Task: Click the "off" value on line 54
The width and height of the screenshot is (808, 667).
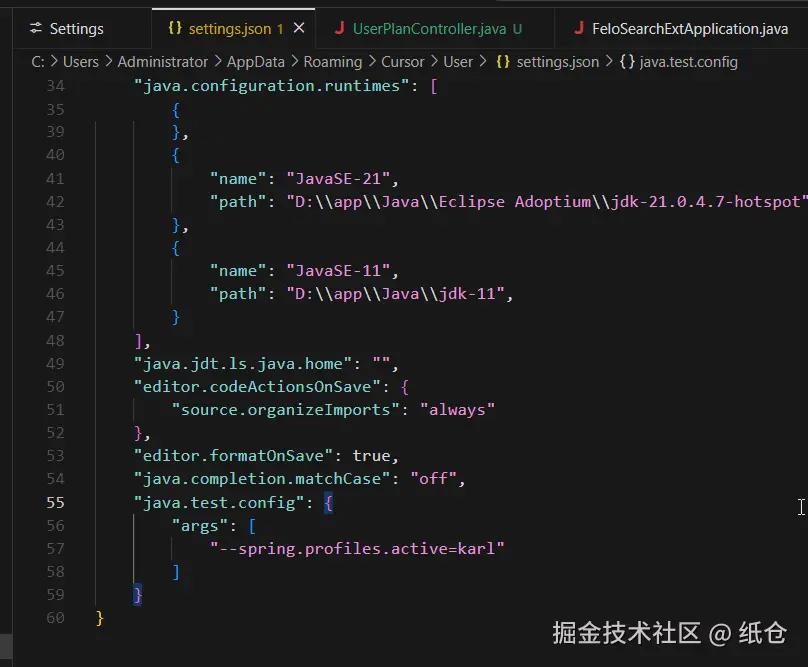Action: pos(433,479)
